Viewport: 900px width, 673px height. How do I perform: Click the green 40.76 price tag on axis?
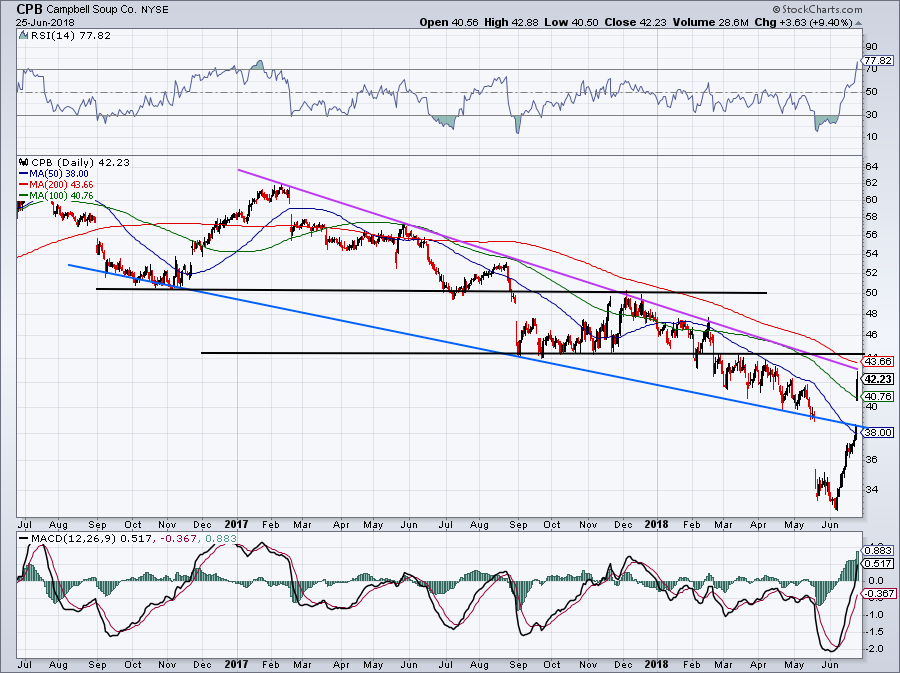pos(878,396)
